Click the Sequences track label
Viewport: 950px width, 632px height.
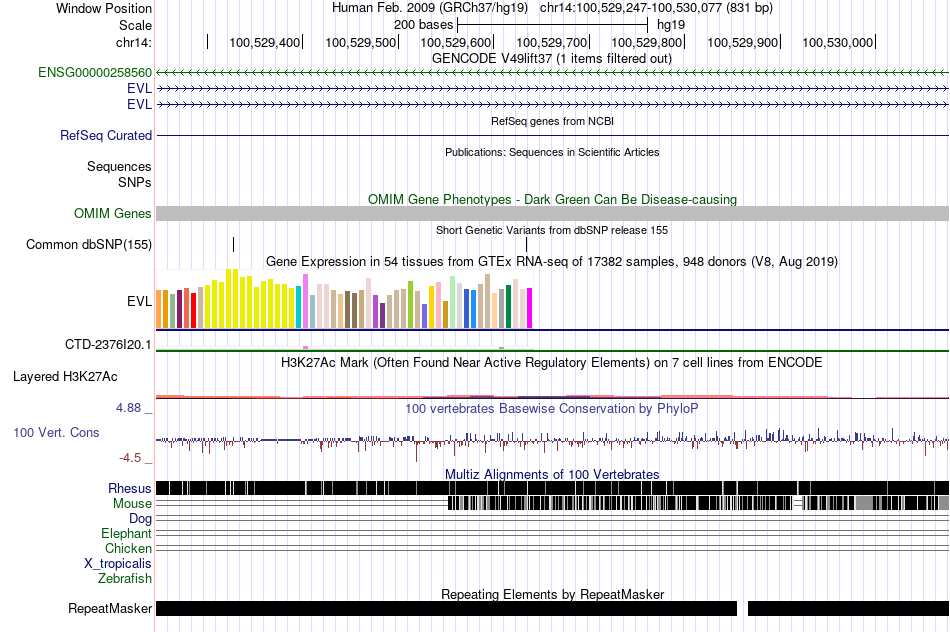point(119,167)
